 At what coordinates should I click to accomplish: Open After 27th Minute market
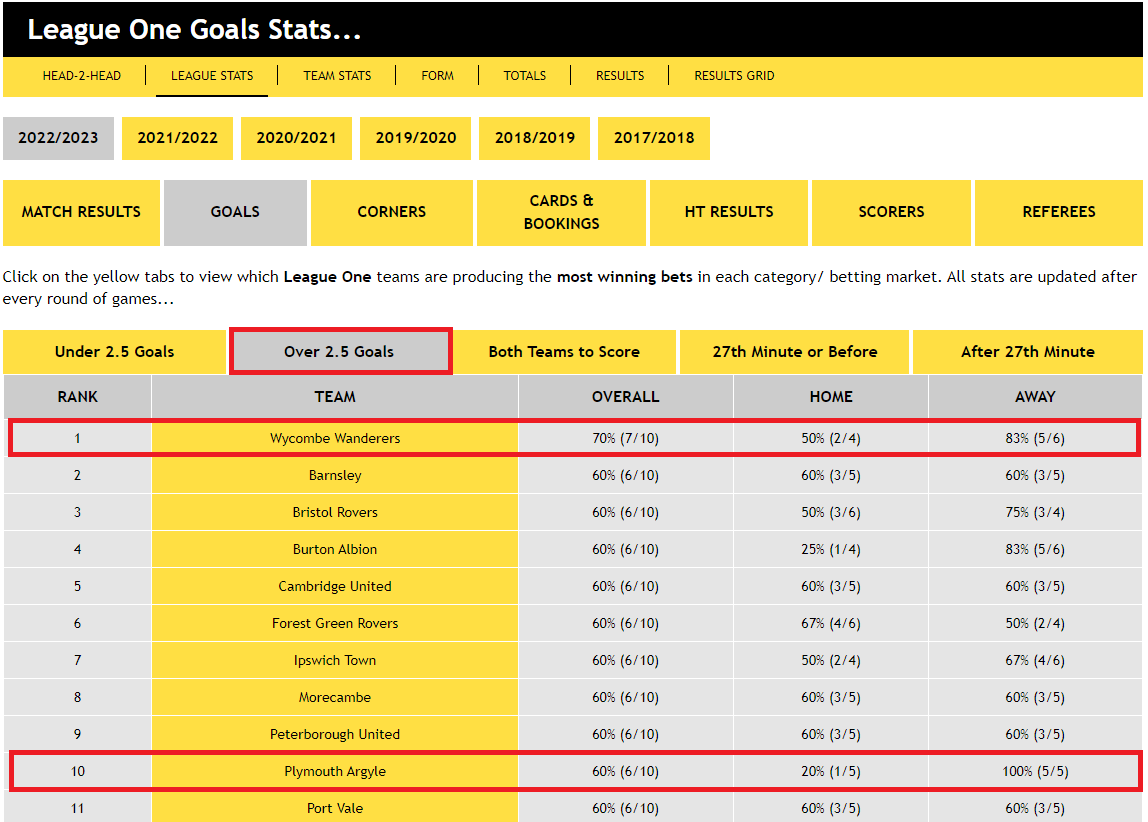pos(1027,351)
